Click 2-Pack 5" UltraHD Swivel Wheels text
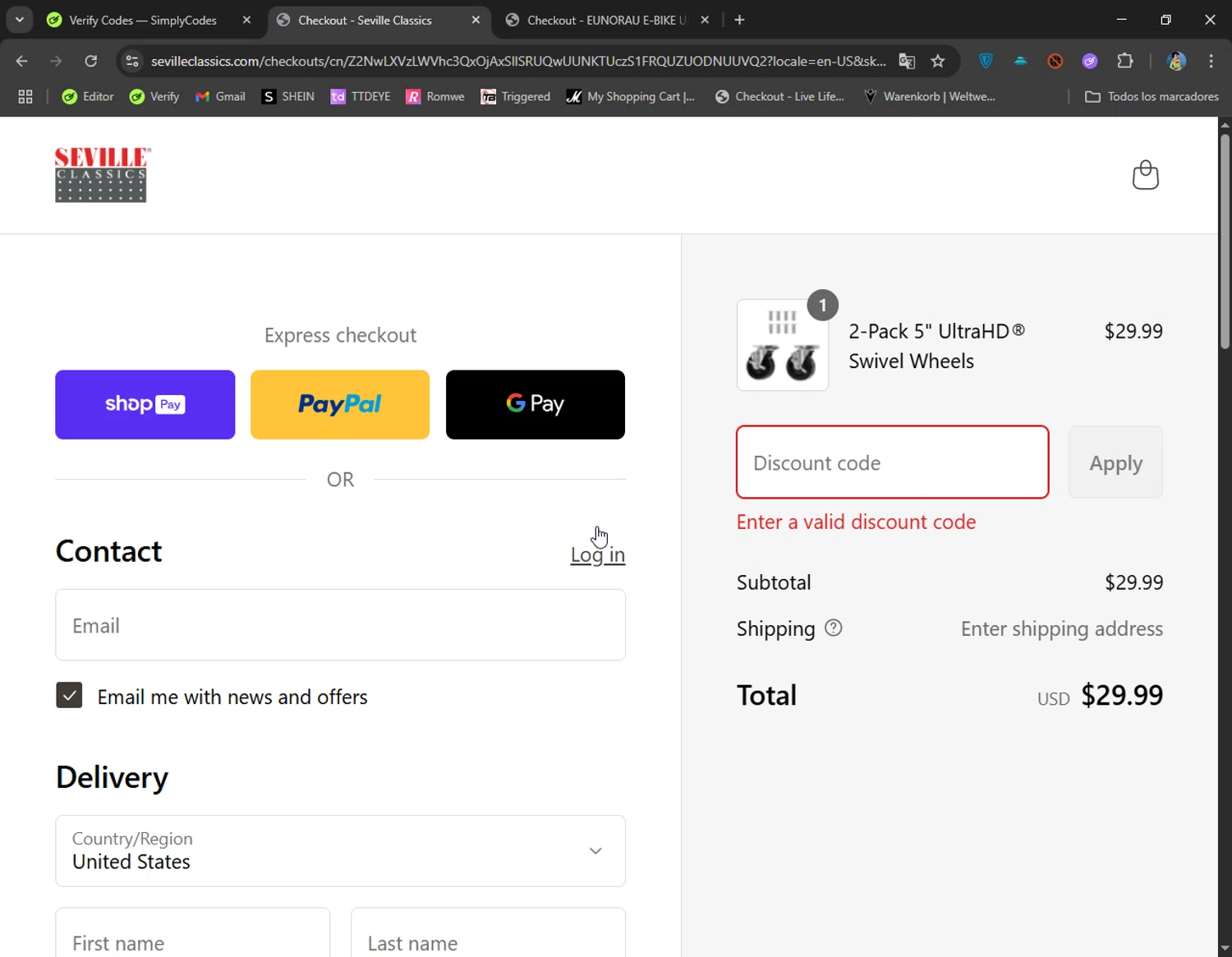Image resolution: width=1232 pixels, height=957 pixels. pyautogui.click(x=936, y=346)
